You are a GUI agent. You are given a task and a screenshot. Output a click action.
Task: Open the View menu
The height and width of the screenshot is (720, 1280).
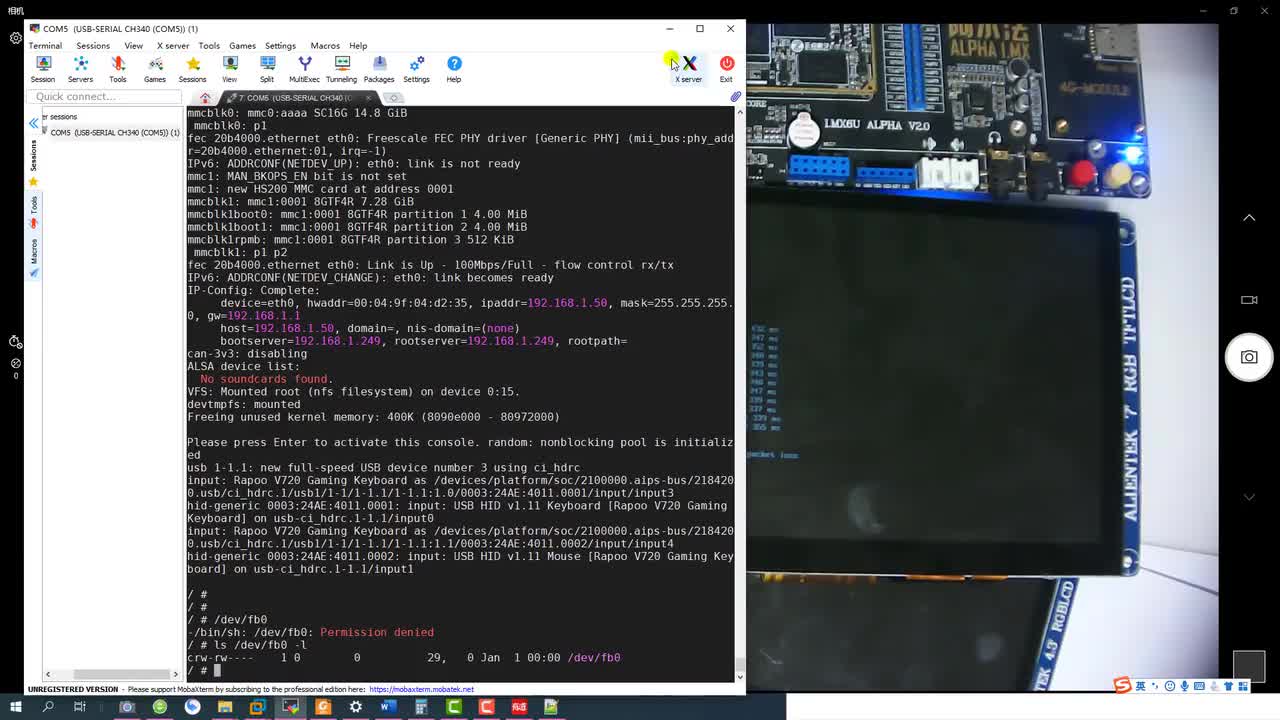pos(133,45)
